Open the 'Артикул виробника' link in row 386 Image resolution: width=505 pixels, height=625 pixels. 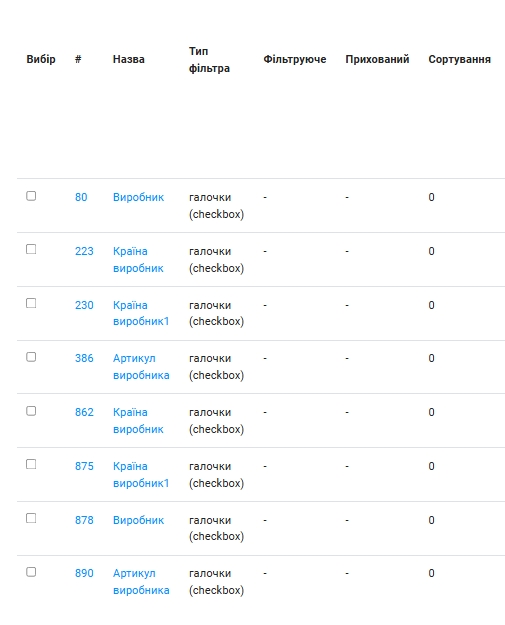tap(141, 367)
